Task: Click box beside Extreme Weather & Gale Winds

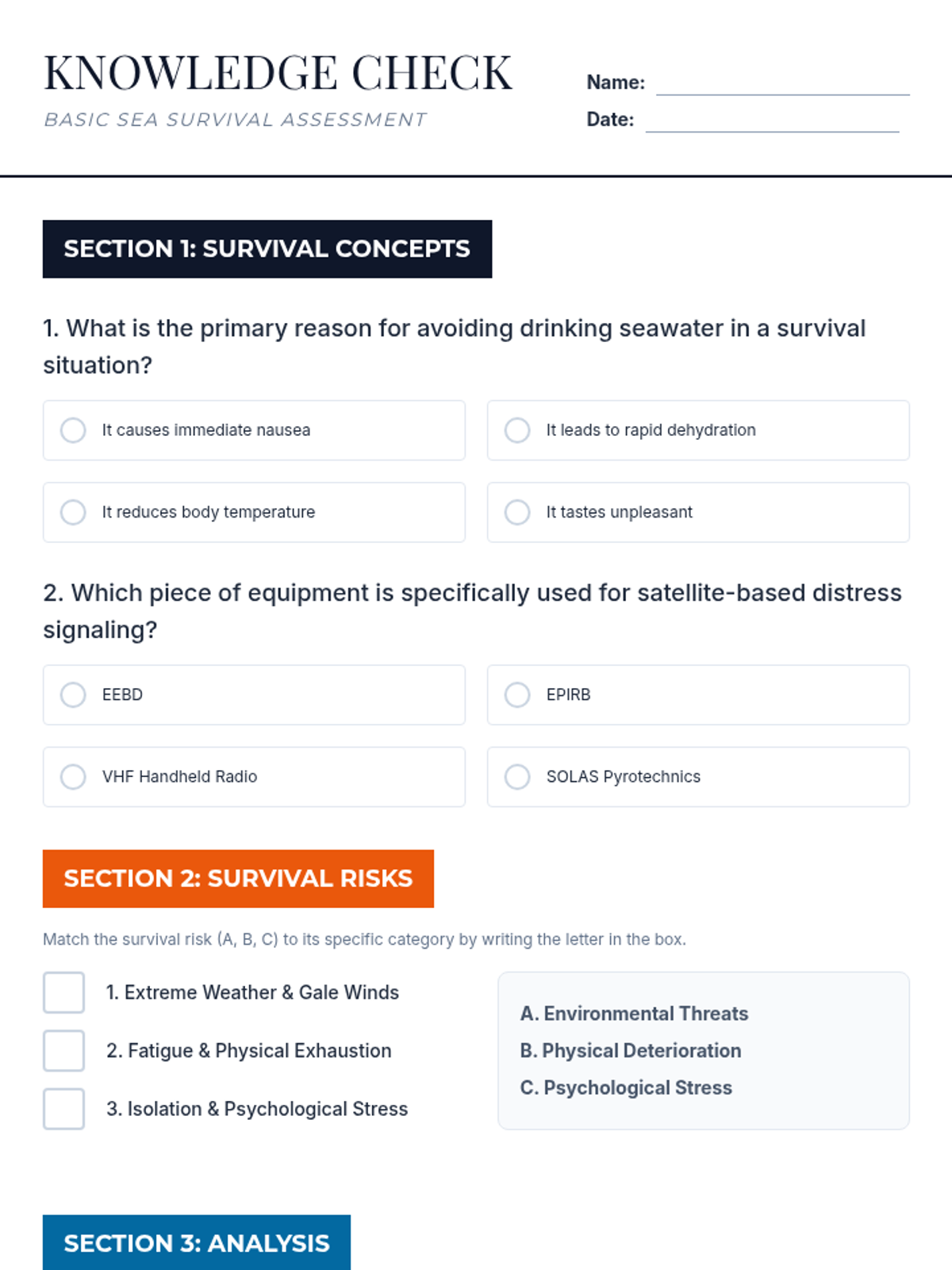Action: tap(63, 992)
